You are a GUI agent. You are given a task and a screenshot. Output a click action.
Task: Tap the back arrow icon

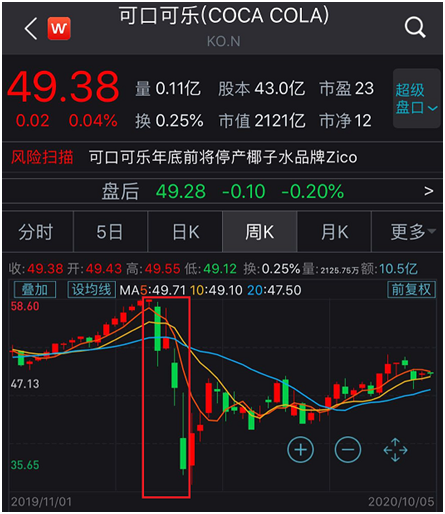[31, 28]
